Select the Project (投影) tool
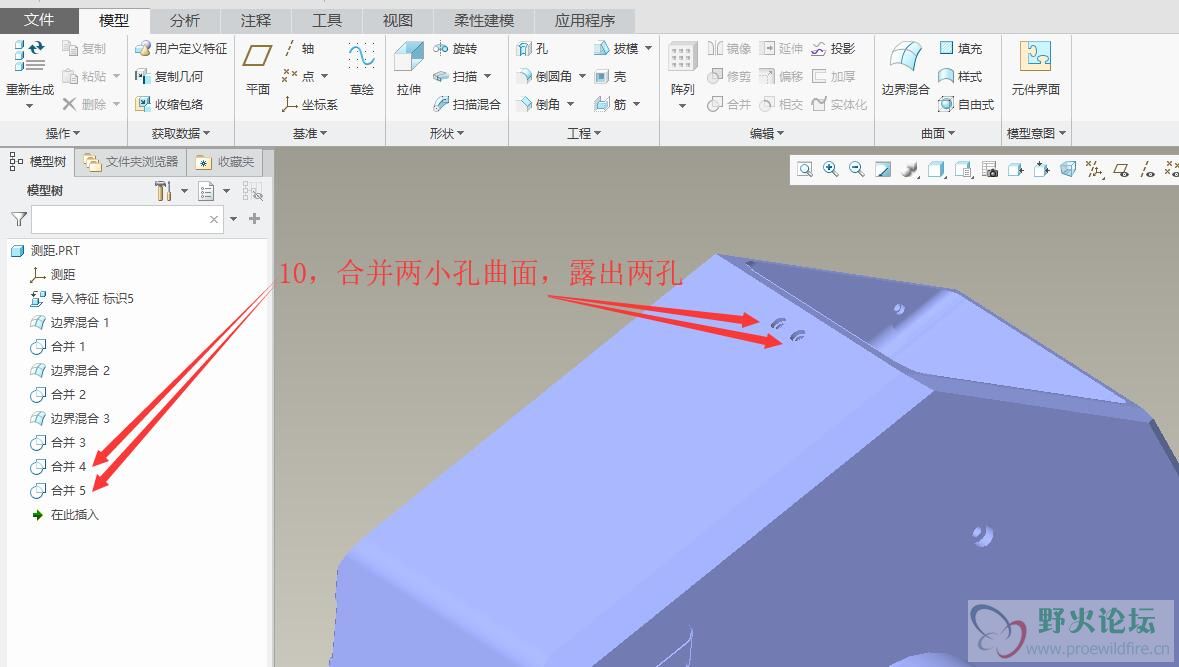Screen dimensions: 1179x667 pyautogui.click(x=833, y=49)
